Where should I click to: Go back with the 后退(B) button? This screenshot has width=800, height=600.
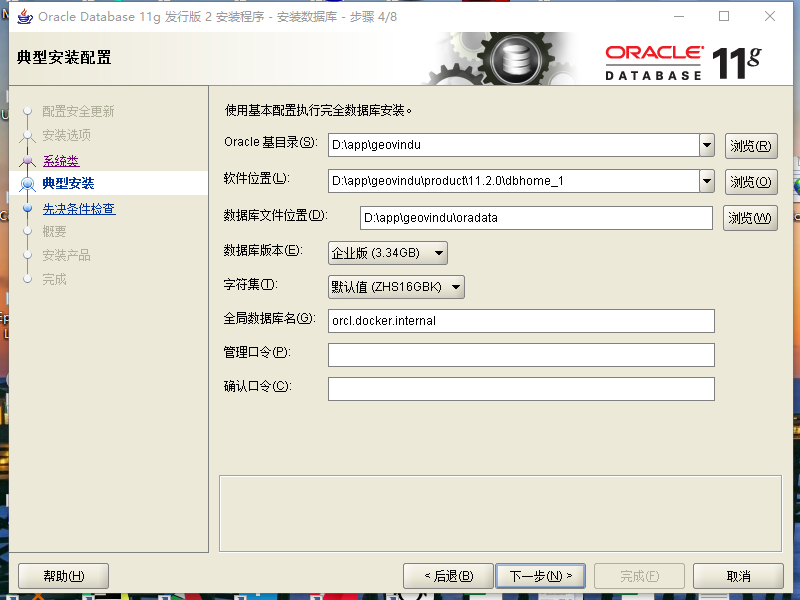pos(448,576)
